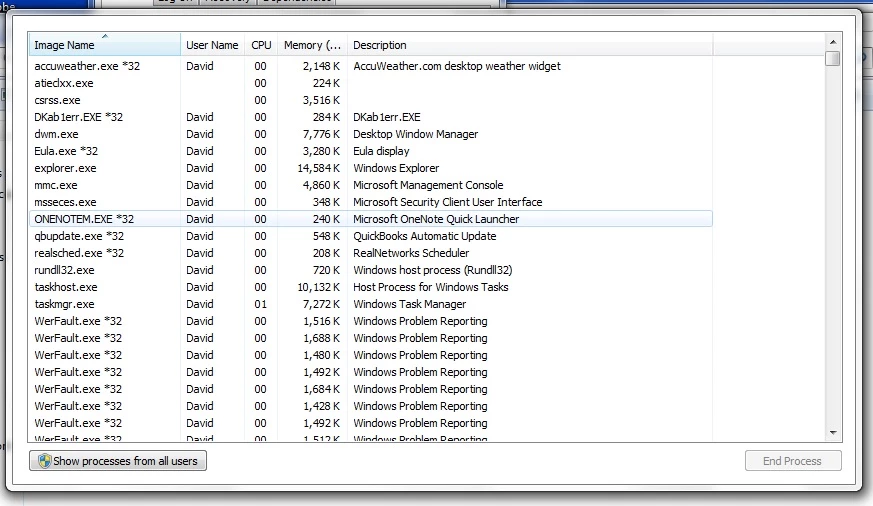
Task: Select the dwm.exe process
Action: click(371, 134)
